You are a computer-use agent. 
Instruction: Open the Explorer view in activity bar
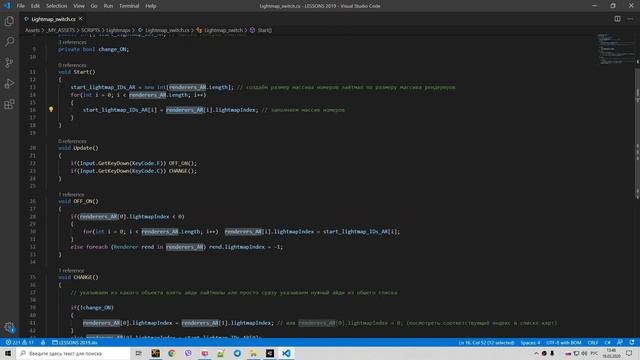tap(9, 21)
